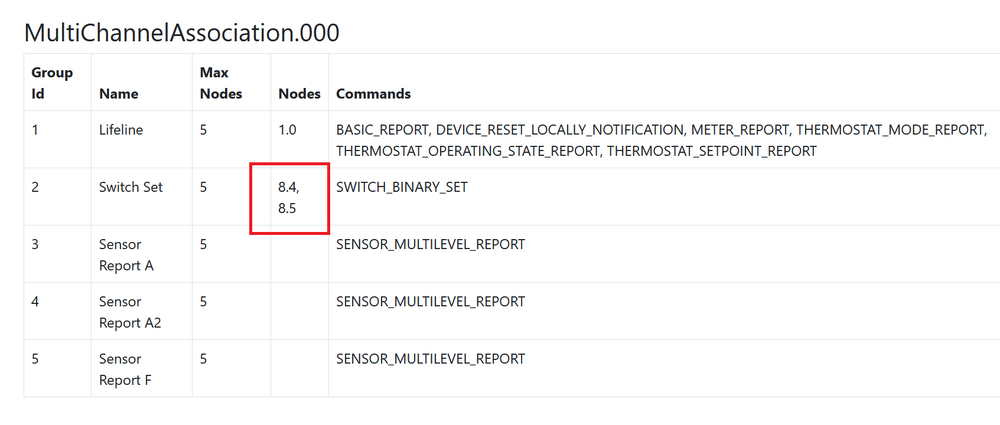The image size is (1000, 425).
Task: Select the Sensor Report A name cell
Action: click(120, 255)
